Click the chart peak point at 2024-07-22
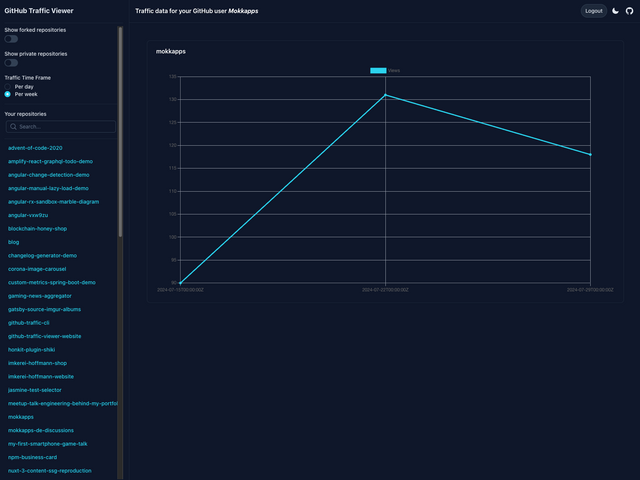Image resolution: width=640 pixels, height=480 pixels. (385, 95)
